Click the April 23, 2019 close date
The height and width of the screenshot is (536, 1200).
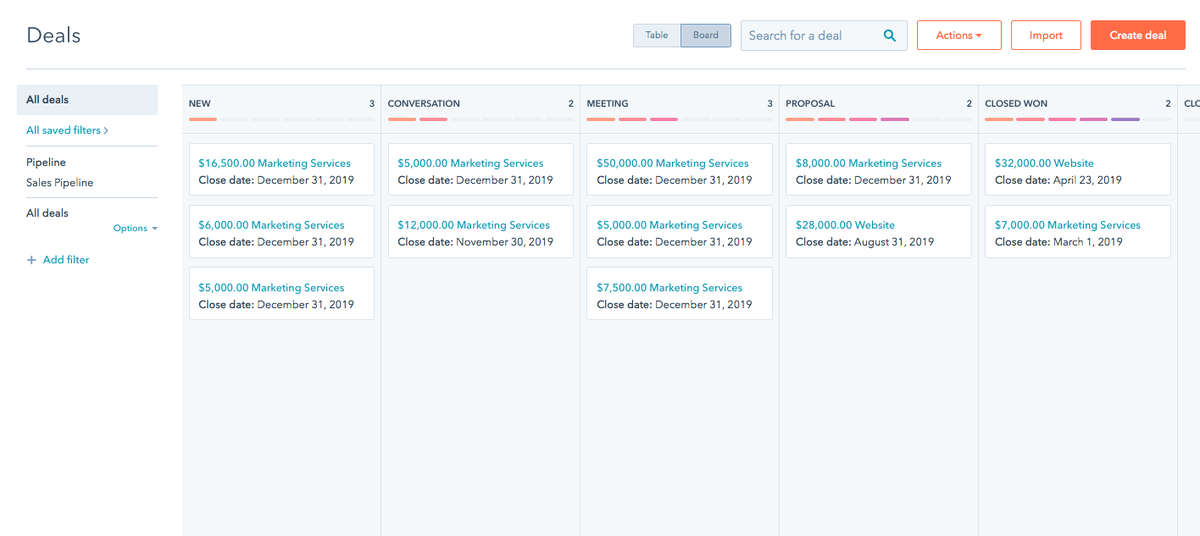(x=1088, y=180)
